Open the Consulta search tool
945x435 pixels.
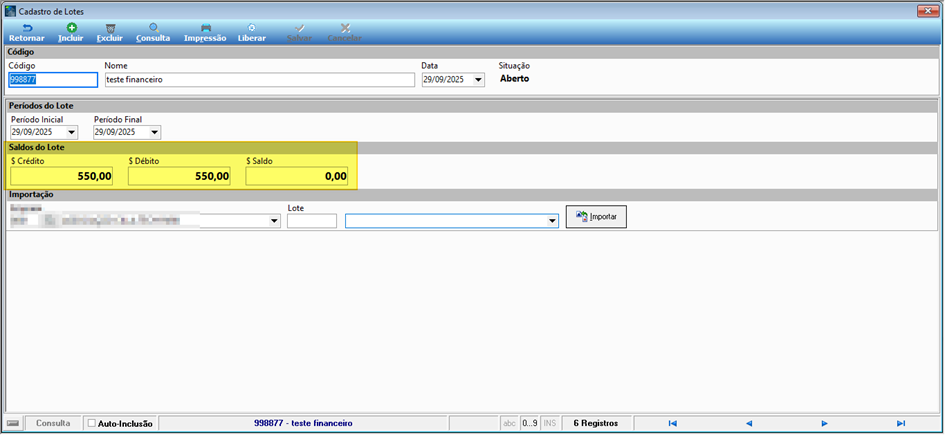coord(154,33)
